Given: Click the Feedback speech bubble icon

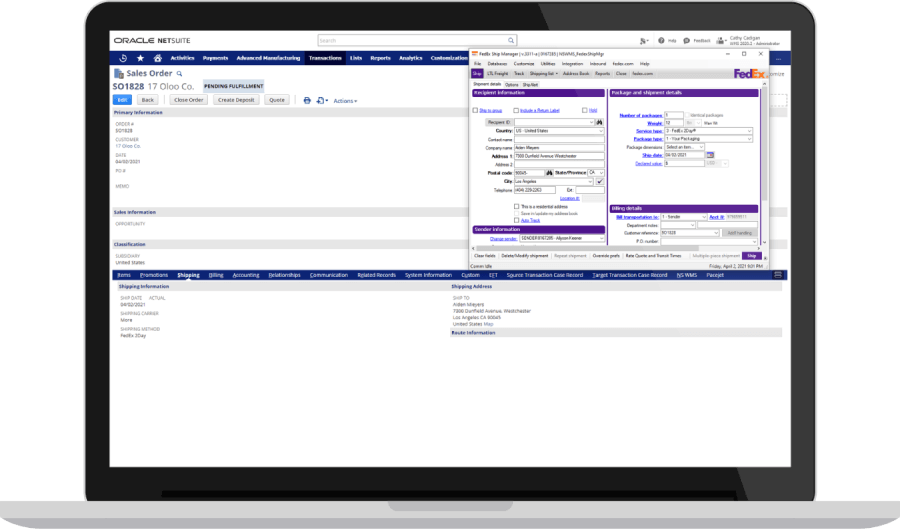Looking at the screenshot, I should click(686, 41).
